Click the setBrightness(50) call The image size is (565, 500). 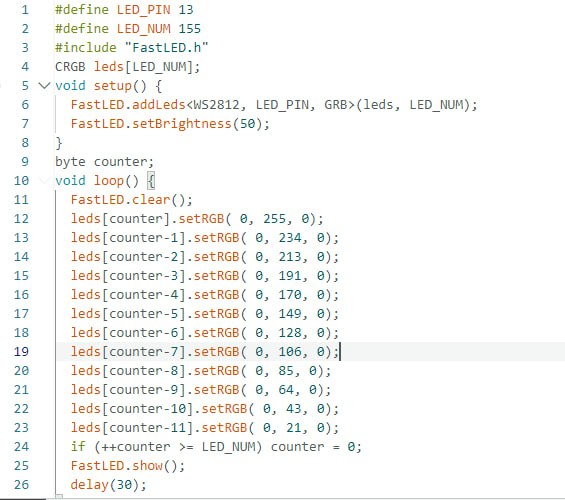point(170,124)
